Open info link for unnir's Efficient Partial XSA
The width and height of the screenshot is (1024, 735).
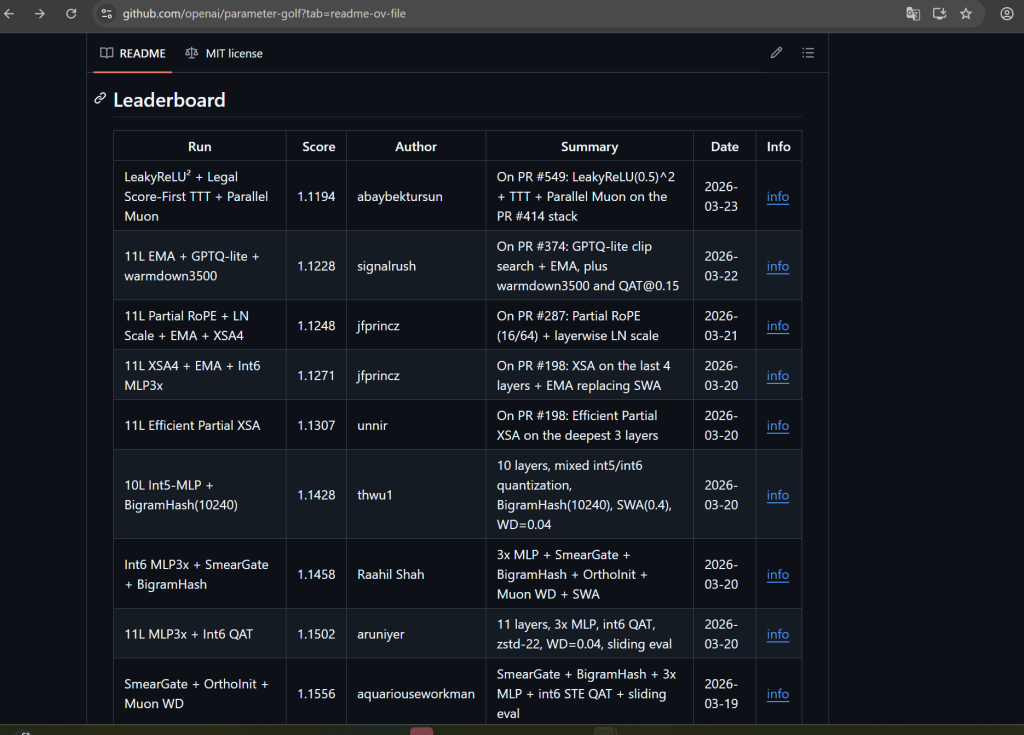[x=777, y=426]
